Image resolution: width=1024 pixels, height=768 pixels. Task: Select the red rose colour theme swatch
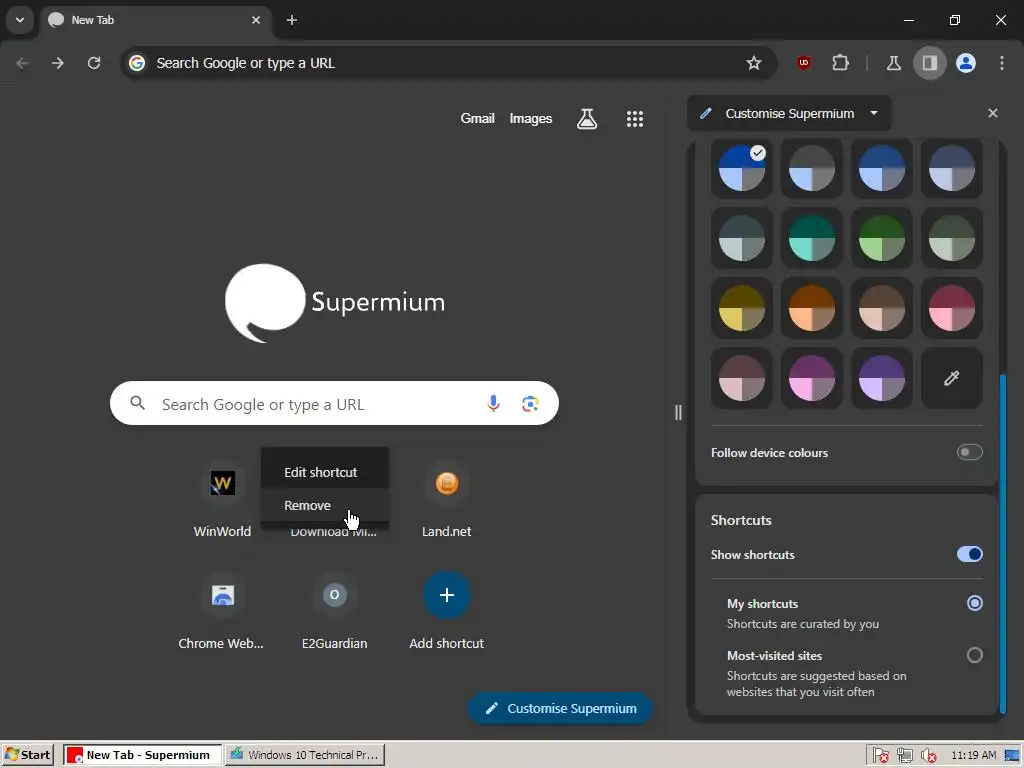point(952,308)
